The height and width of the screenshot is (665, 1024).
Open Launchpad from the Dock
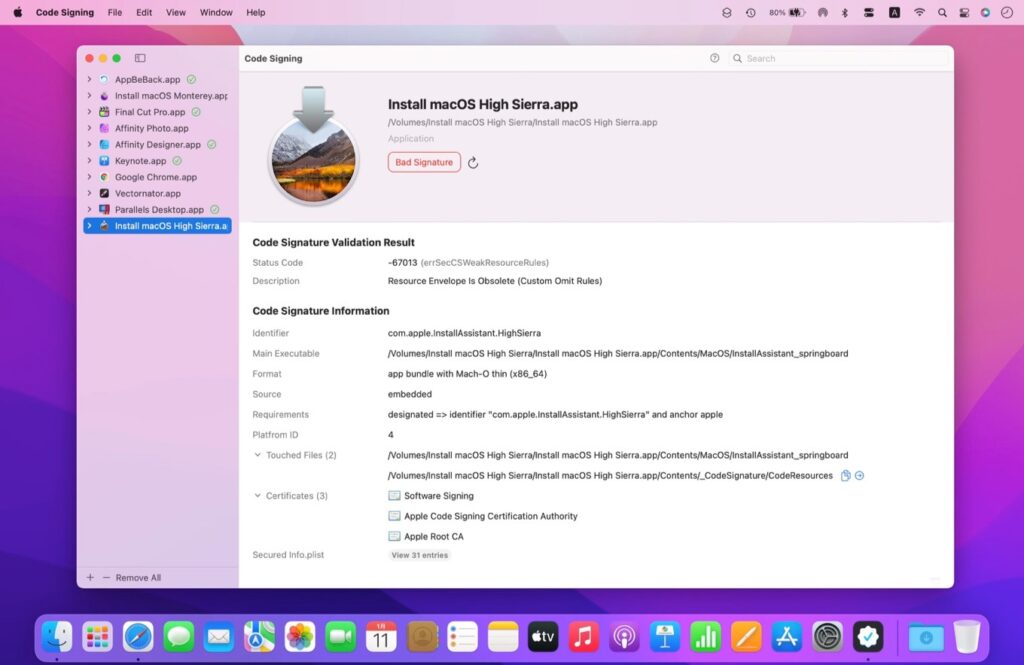(97, 636)
